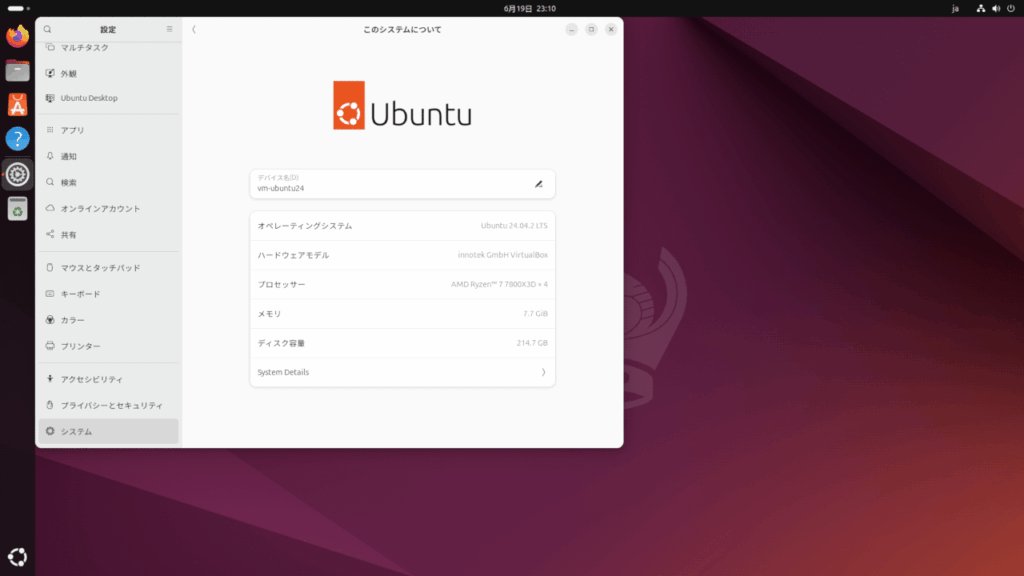Click the 共有 share icon

(50, 234)
